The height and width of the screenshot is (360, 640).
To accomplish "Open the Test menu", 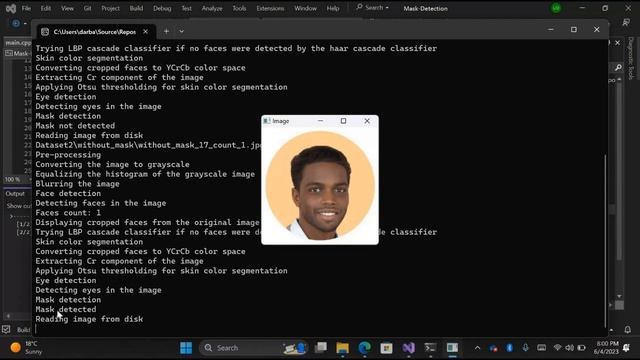I will coord(187,8).
